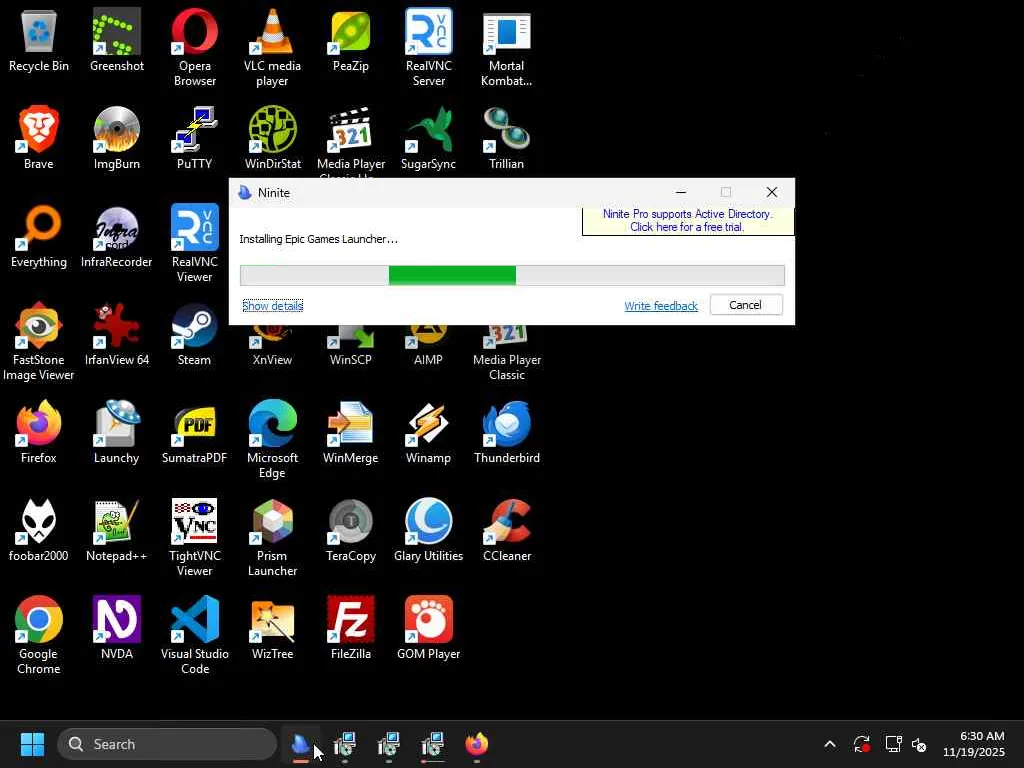Image resolution: width=1024 pixels, height=768 pixels.
Task: Open foobar2000 desktop icon
Action: 39,530
